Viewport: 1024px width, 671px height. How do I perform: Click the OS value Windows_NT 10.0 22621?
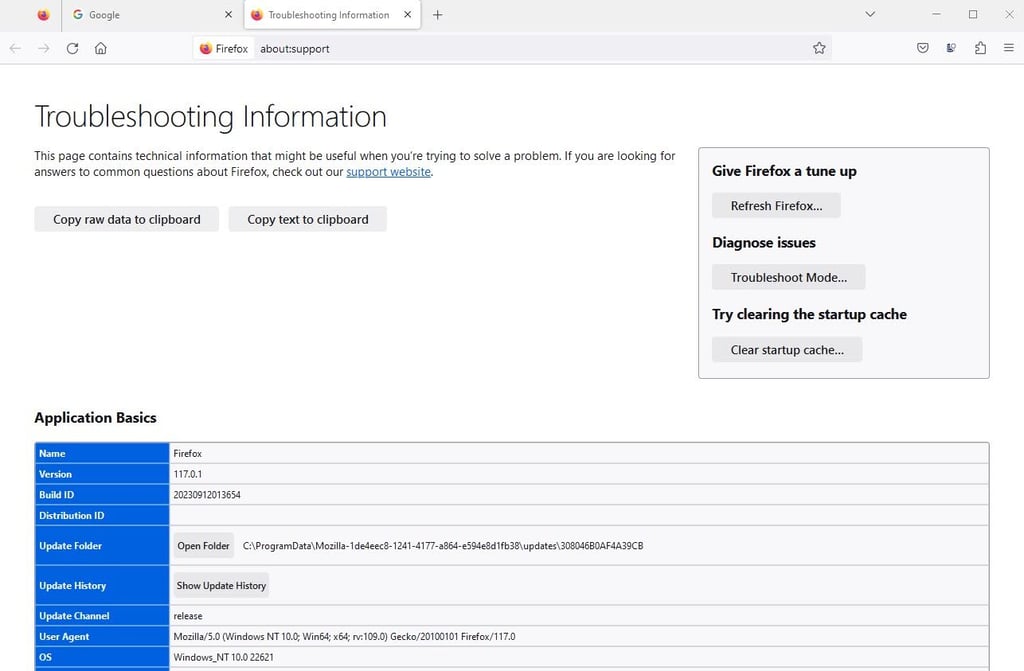pyautogui.click(x=223, y=657)
